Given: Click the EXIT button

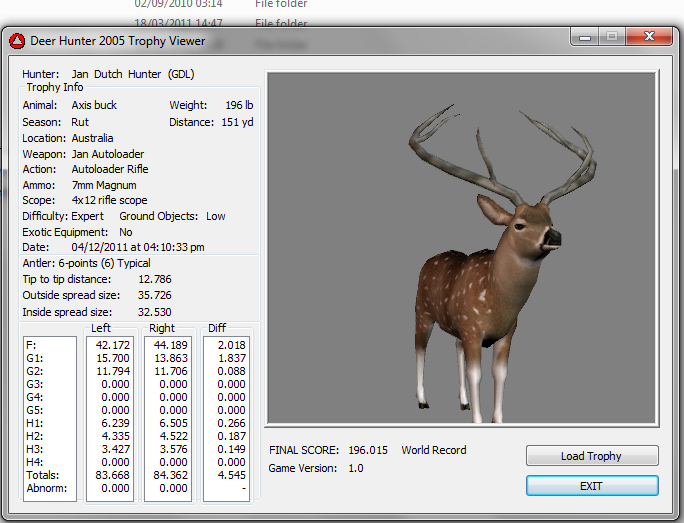Looking at the screenshot, I should (592, 486).
